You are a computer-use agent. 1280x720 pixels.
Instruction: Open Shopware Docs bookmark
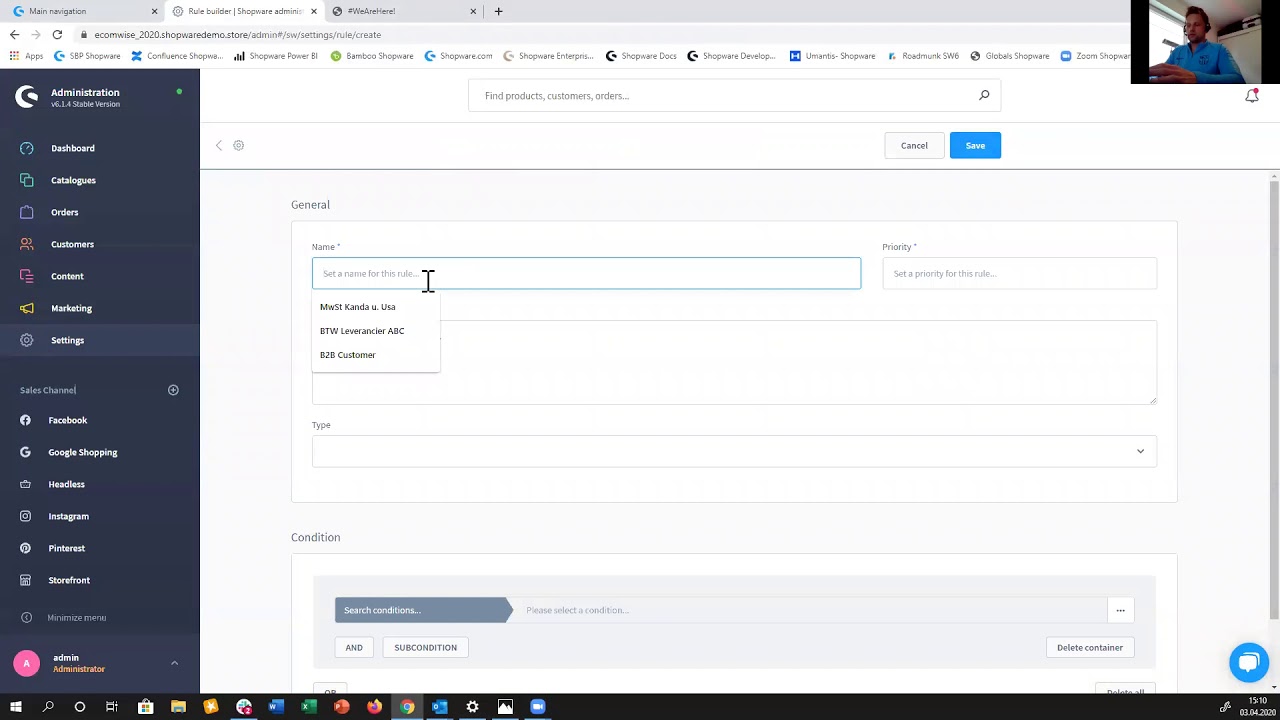point(641,56)
